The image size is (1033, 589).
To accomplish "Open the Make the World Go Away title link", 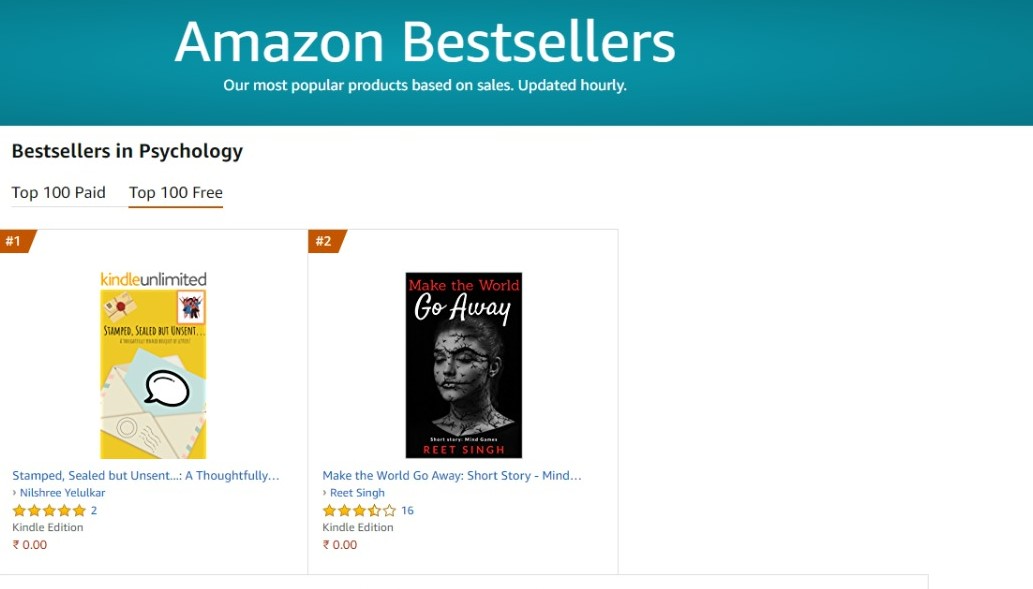I will coord(452,476).
